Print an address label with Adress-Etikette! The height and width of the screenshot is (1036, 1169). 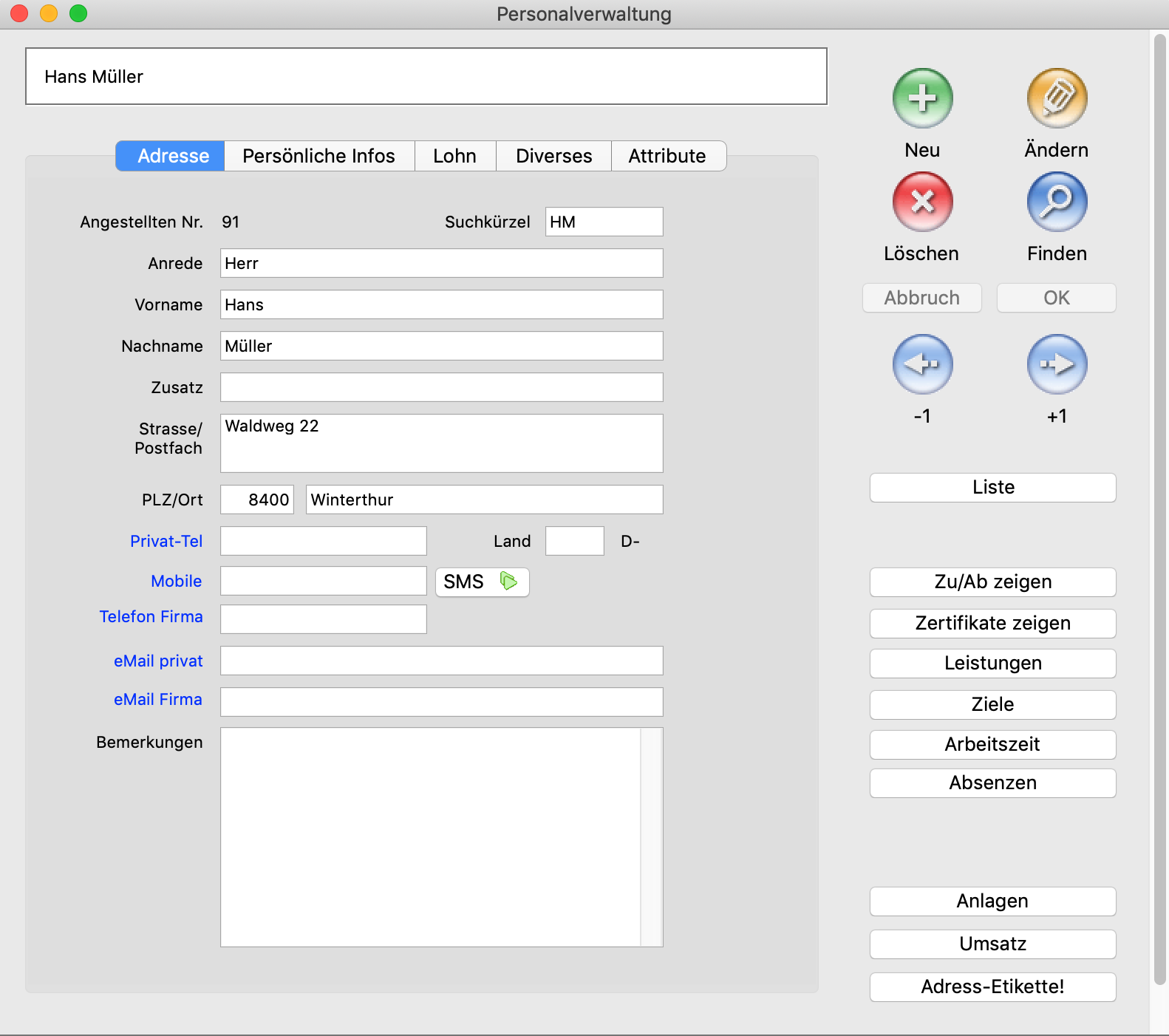pos(992,986)
